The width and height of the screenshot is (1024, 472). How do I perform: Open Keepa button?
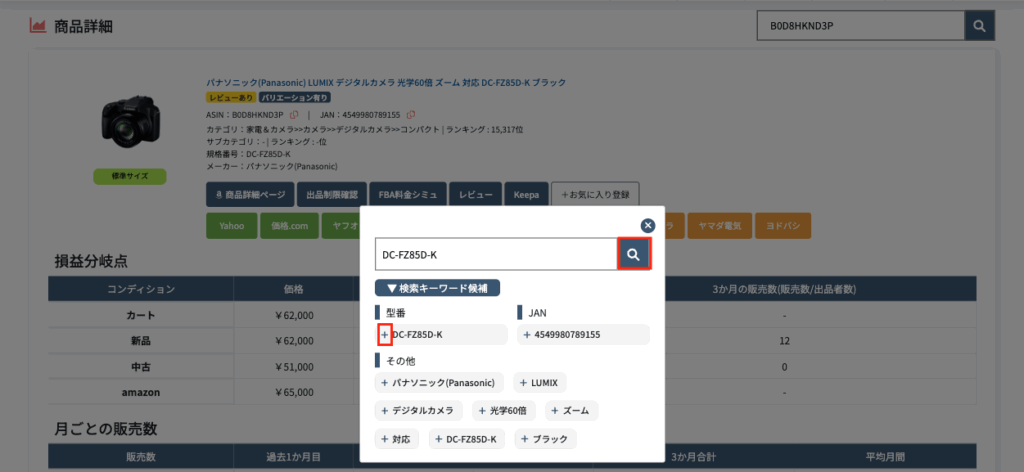[x=526, y=195]
